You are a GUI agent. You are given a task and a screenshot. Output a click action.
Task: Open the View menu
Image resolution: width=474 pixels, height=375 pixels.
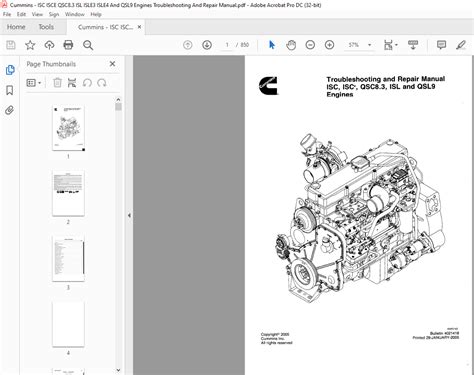tap(37, 14)
